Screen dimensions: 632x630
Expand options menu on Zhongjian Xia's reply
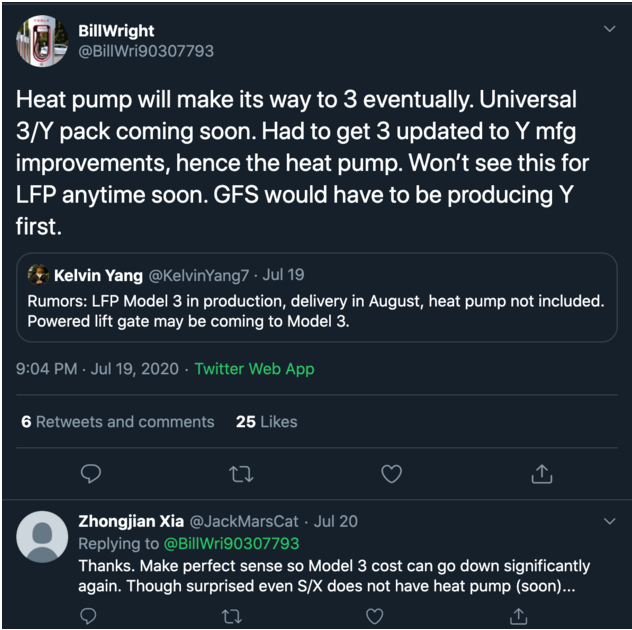[609, 522]
